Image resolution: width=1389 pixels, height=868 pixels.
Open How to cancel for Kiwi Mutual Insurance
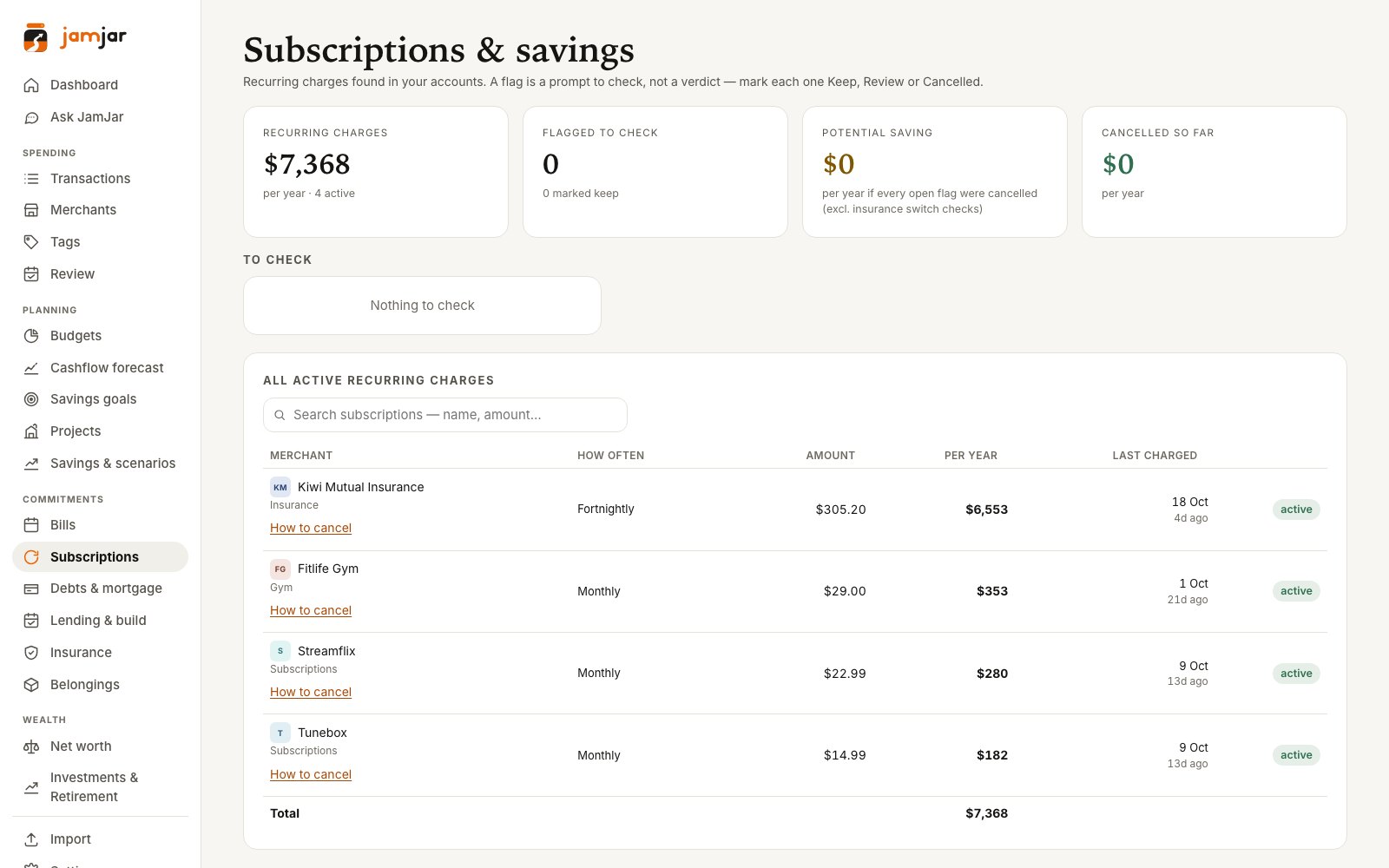click(311, 528)
